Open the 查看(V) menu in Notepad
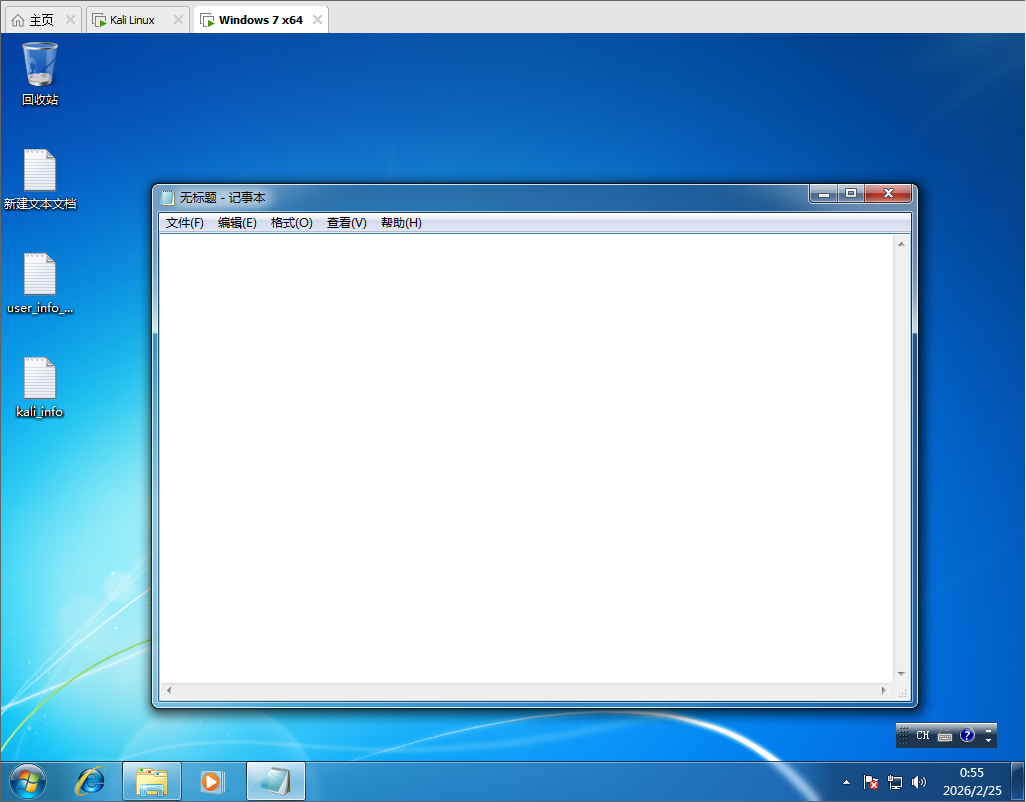Image resolution: width=1026 pixels, height=802 pixels. pyautogui.click(x=347, y=223)
